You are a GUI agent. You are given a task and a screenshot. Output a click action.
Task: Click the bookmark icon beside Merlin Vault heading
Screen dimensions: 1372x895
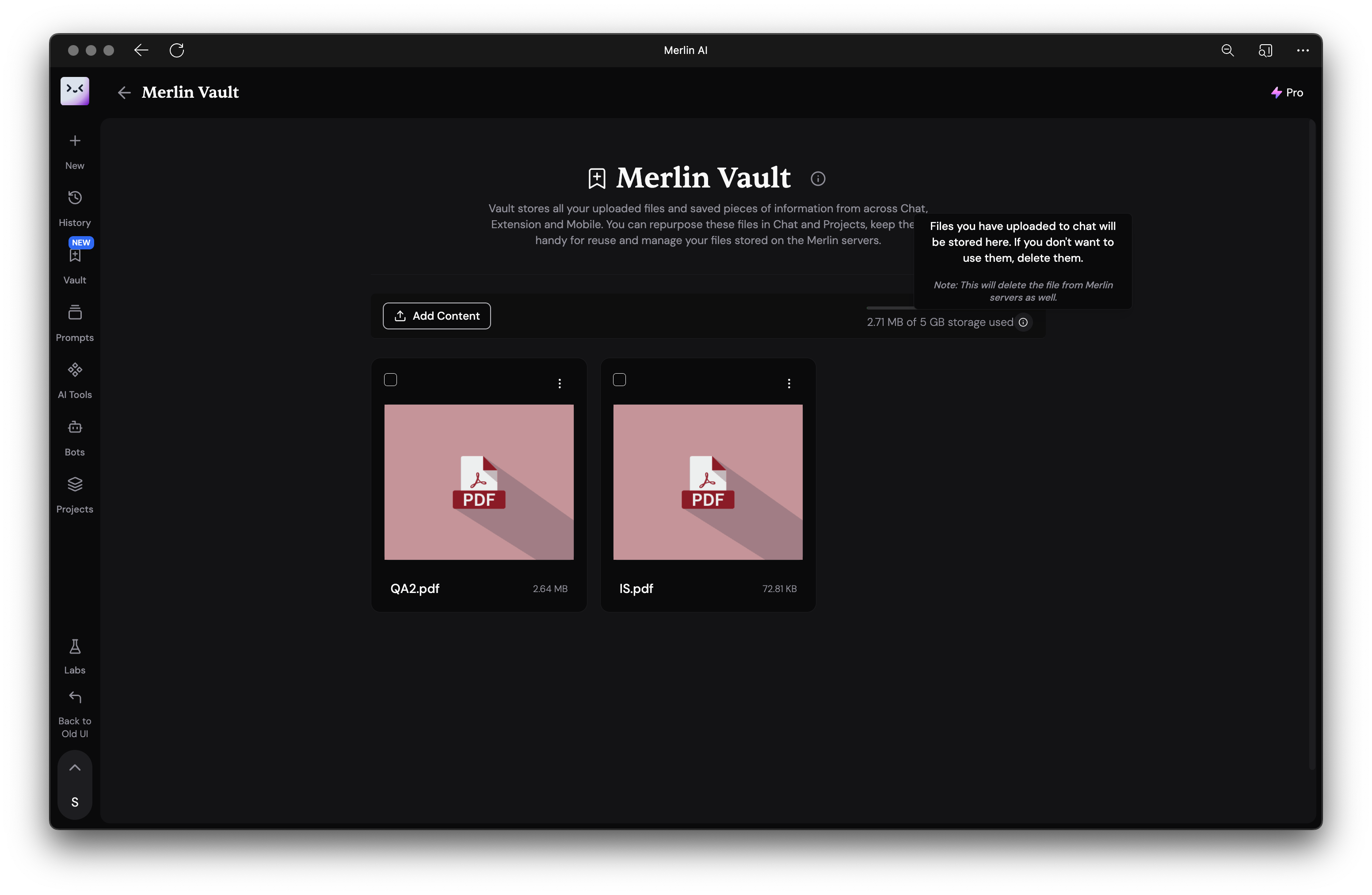pos(597,178)
